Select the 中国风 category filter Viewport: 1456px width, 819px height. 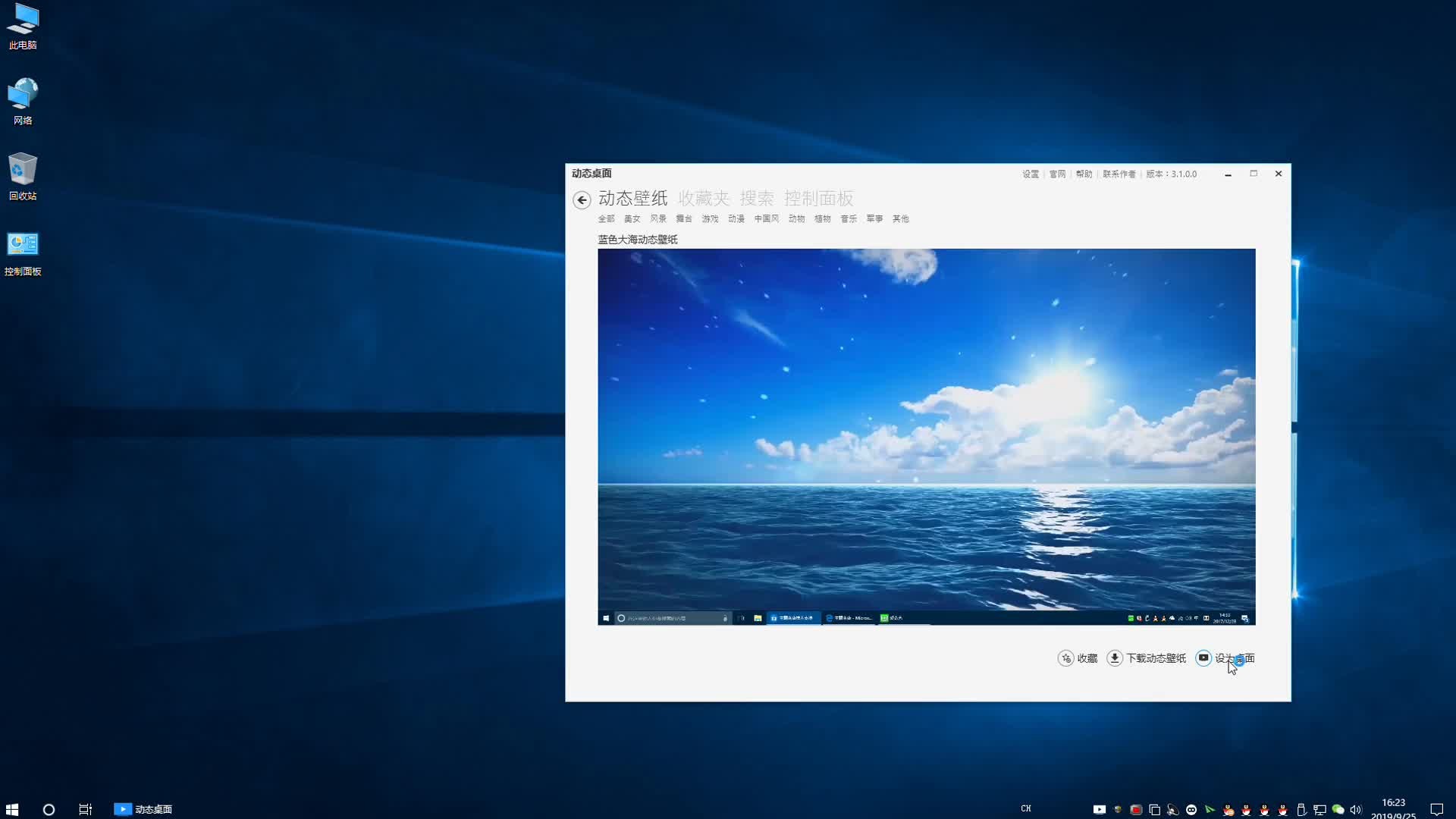(x=766, y=219)
